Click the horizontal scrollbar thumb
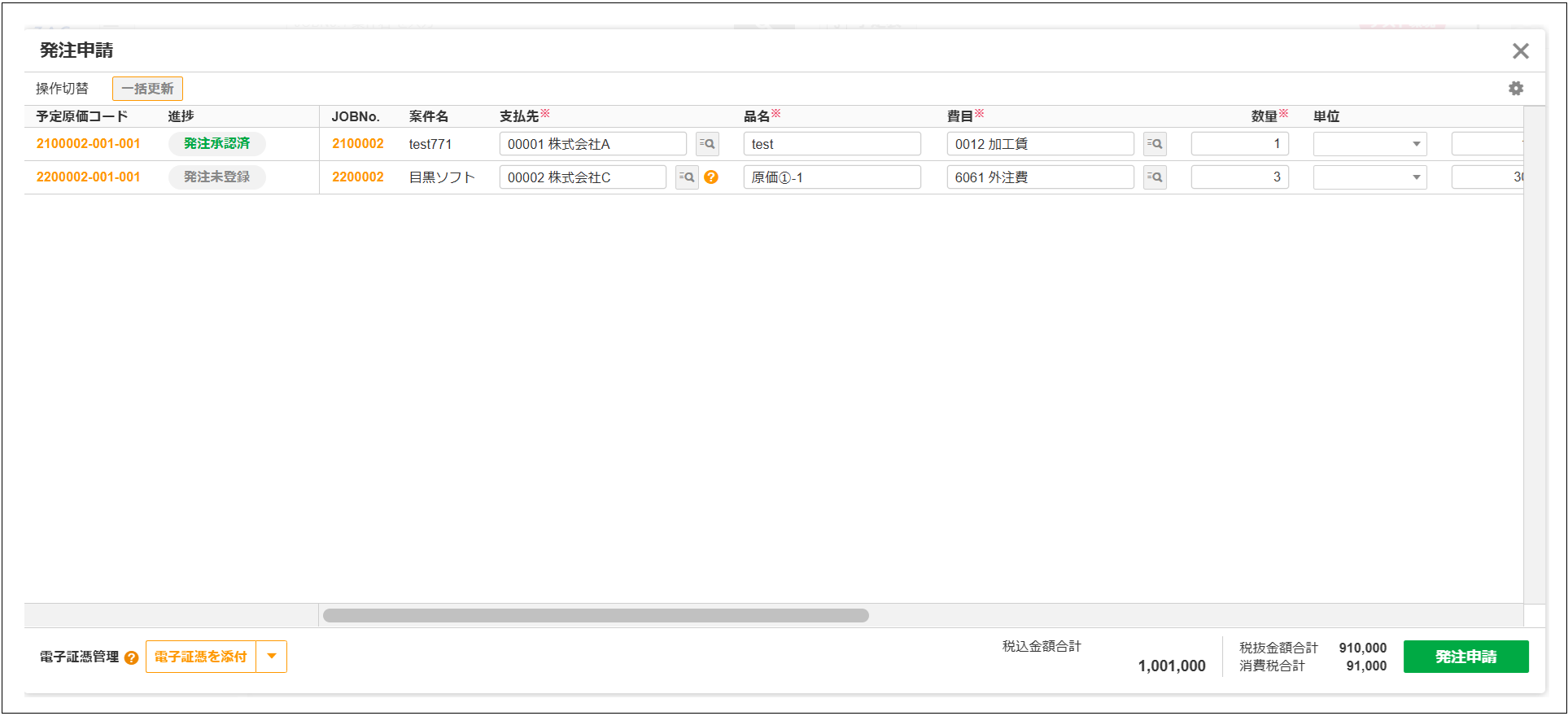This screenshot has width=1568, height=716. click(595, 616)
